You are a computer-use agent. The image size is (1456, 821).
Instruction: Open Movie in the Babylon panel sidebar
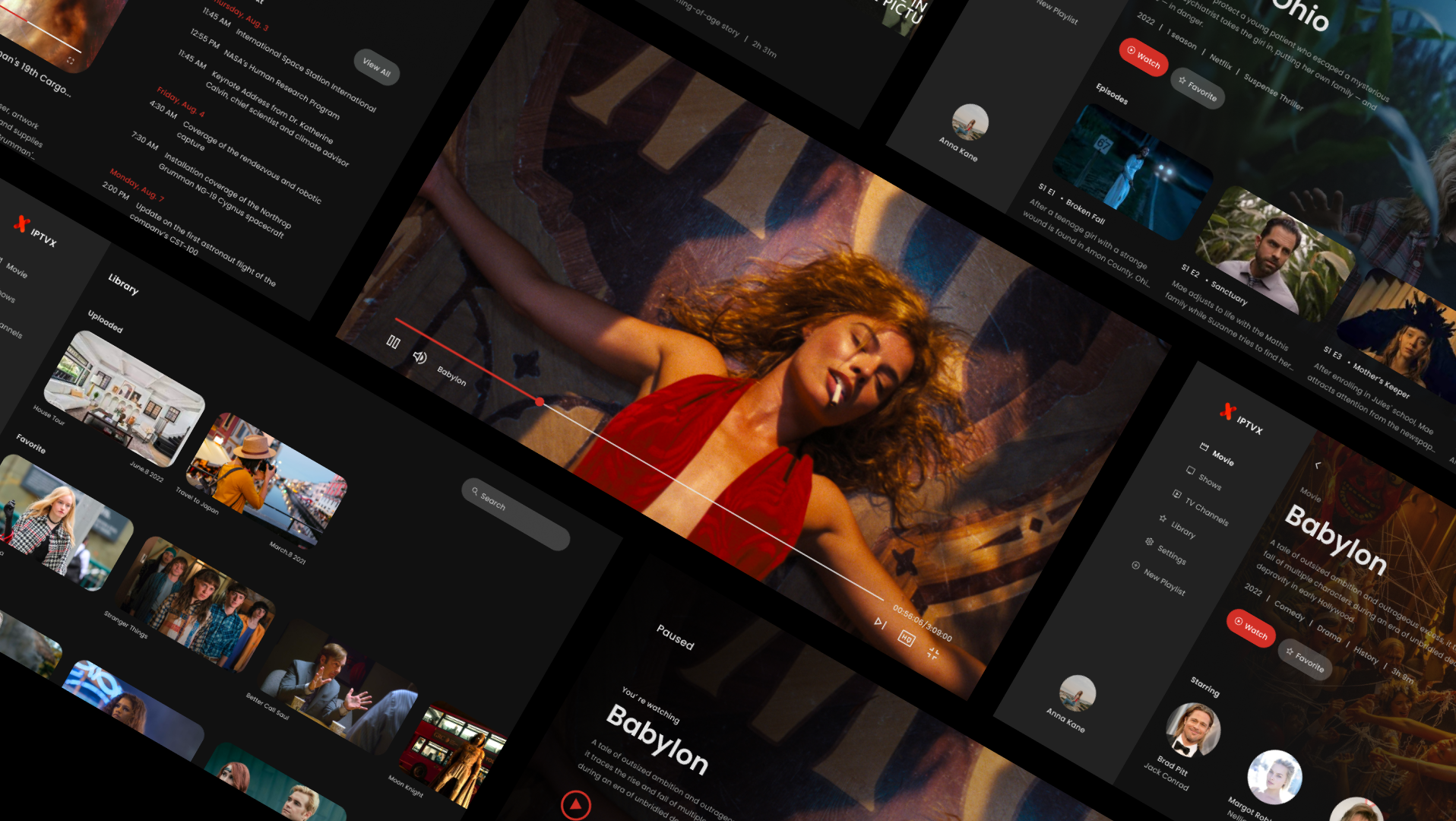point(1217,453)
